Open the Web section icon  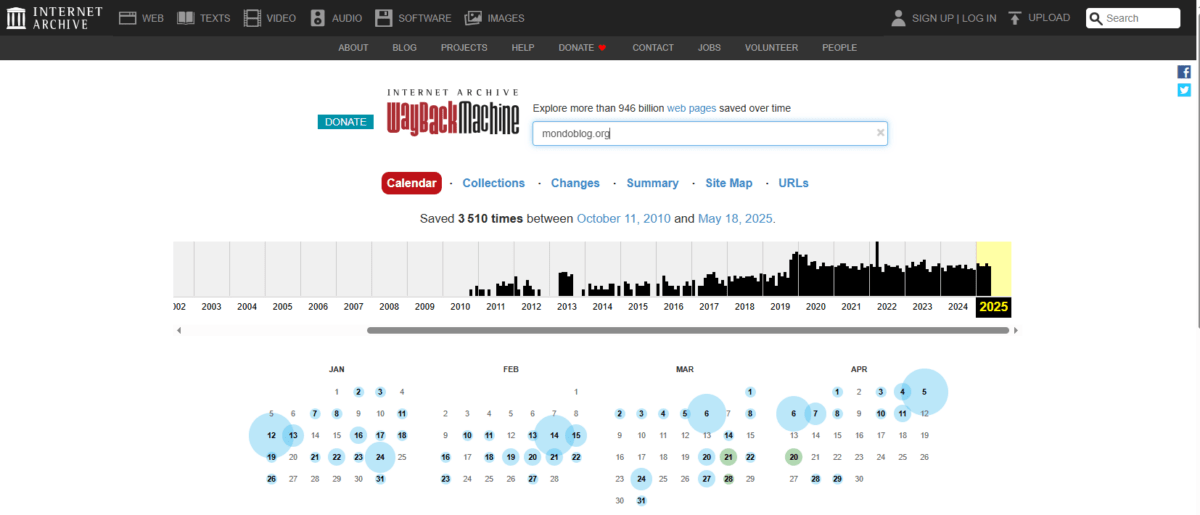(128, 18)
